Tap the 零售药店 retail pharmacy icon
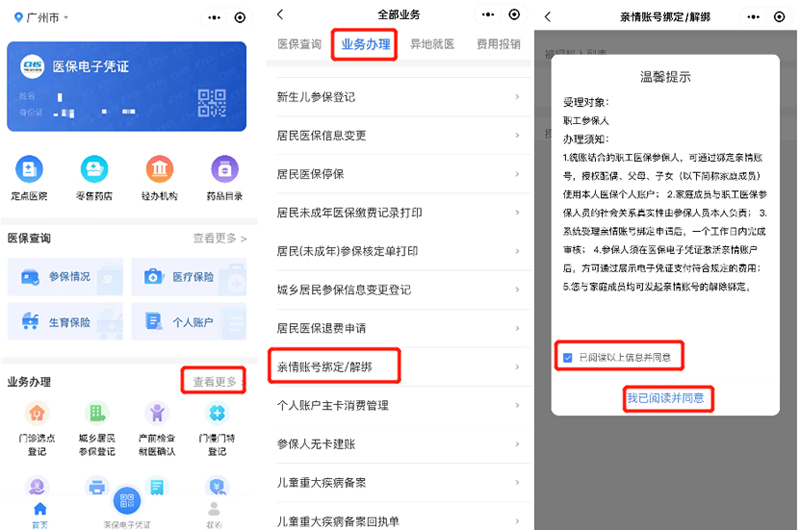 (94, 170)
